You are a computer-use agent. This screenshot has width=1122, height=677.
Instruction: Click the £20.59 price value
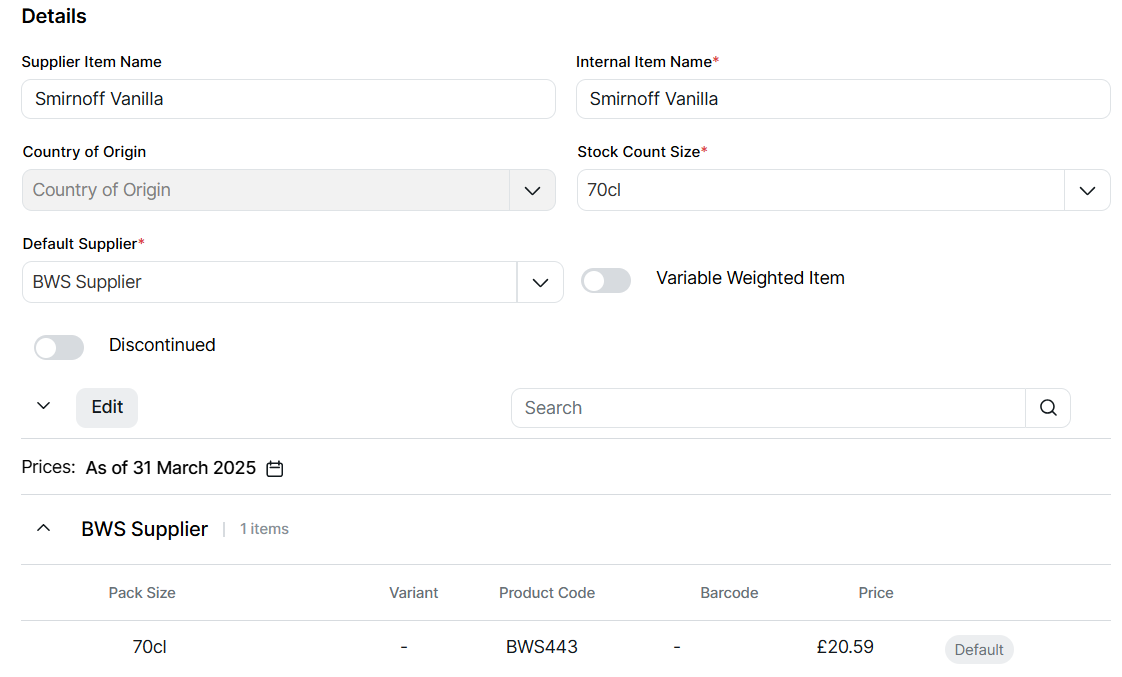tap(845, 647)
